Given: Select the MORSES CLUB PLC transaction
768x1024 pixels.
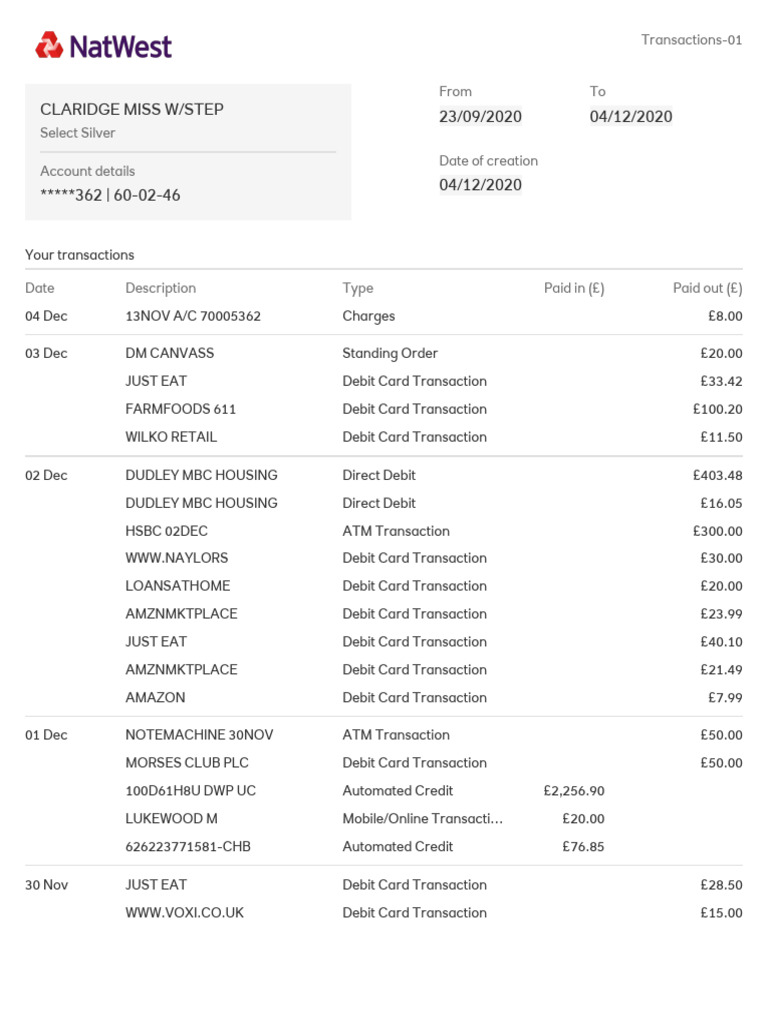Looking at the screenshot, I should [187, 763].
